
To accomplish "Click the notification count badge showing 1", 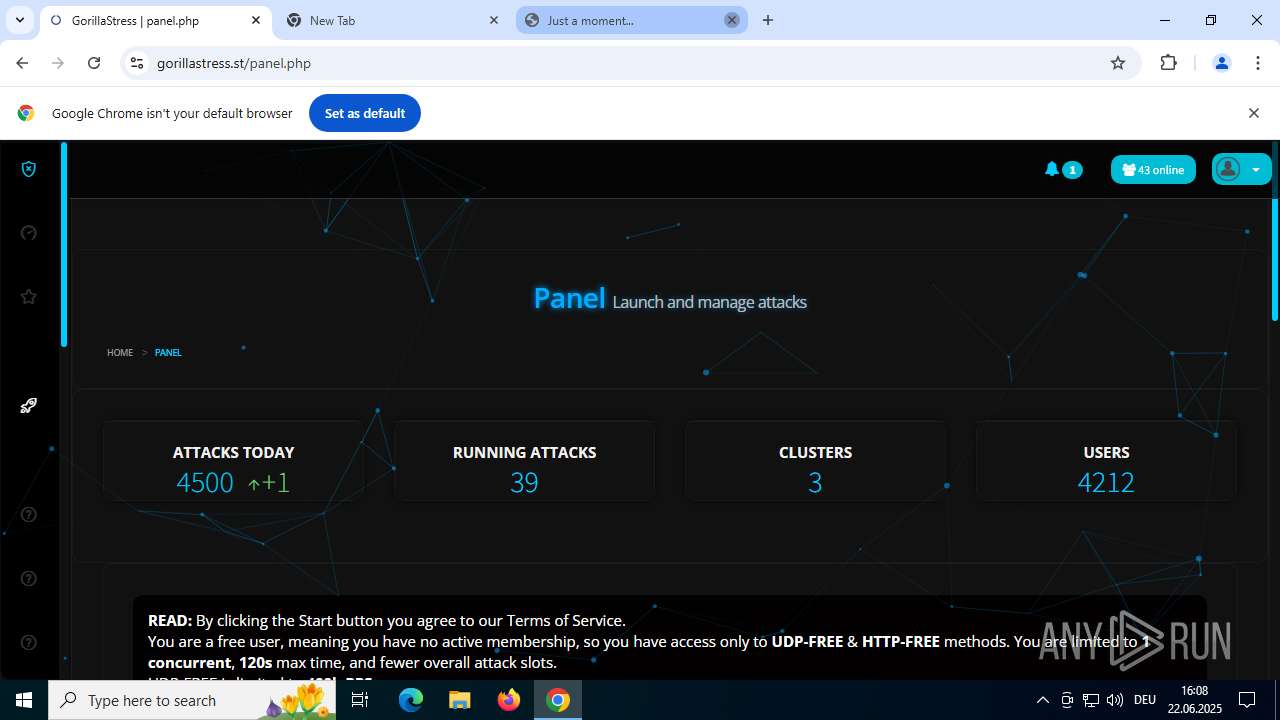I will coord(1072,170).
